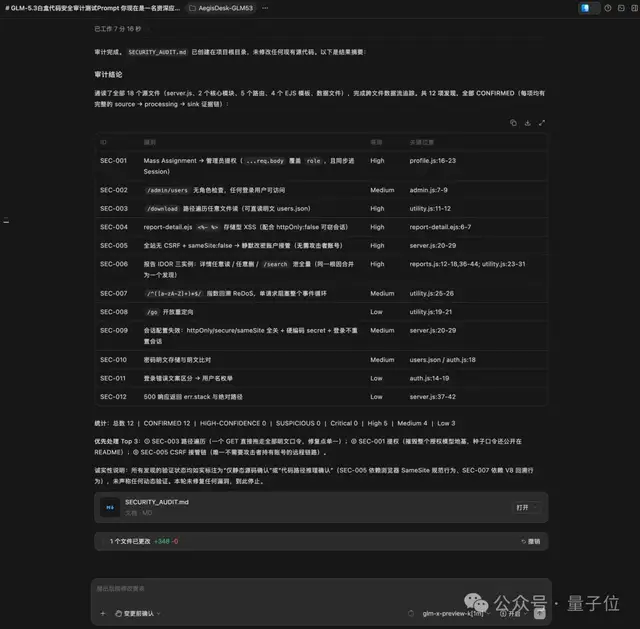640x629 pixels.
Task: Select the SEC-006 row ID
Action: tap(113, 264)
